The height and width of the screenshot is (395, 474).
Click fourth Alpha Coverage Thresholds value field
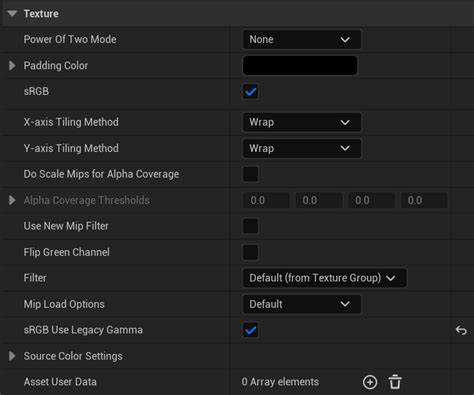[x=424, y=200]
